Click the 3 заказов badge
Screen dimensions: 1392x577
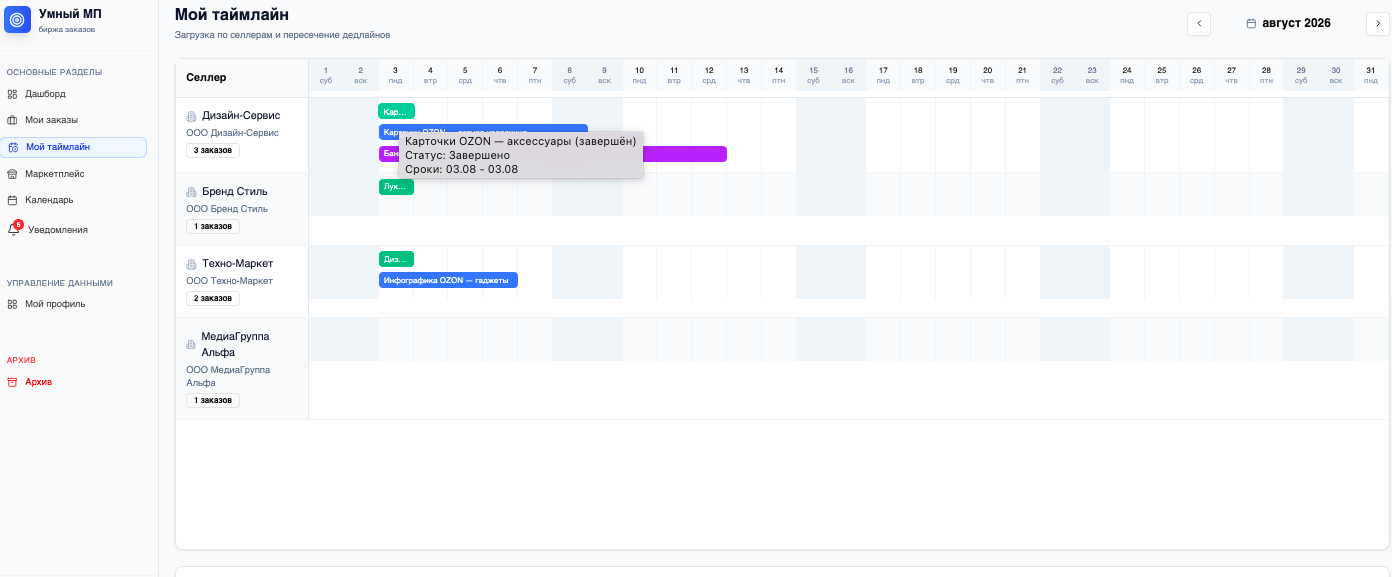(213, 151)
